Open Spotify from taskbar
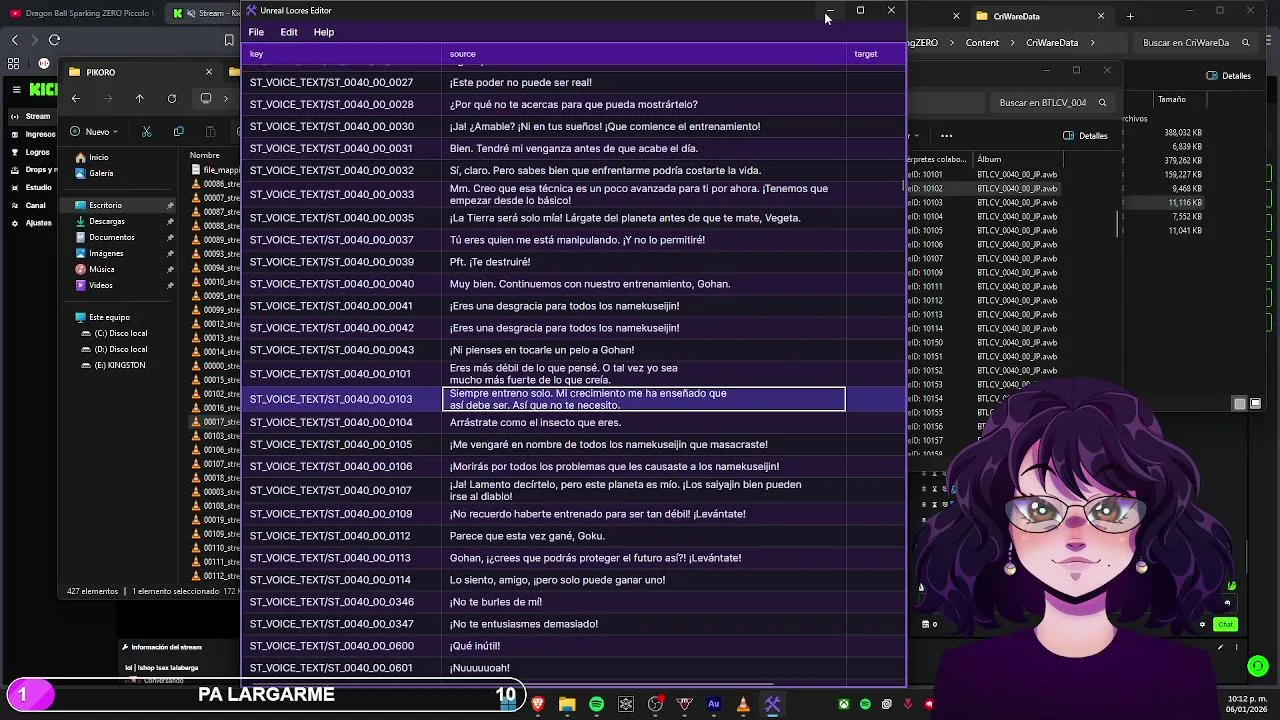1280x720 pixels. tap(596, 704)
